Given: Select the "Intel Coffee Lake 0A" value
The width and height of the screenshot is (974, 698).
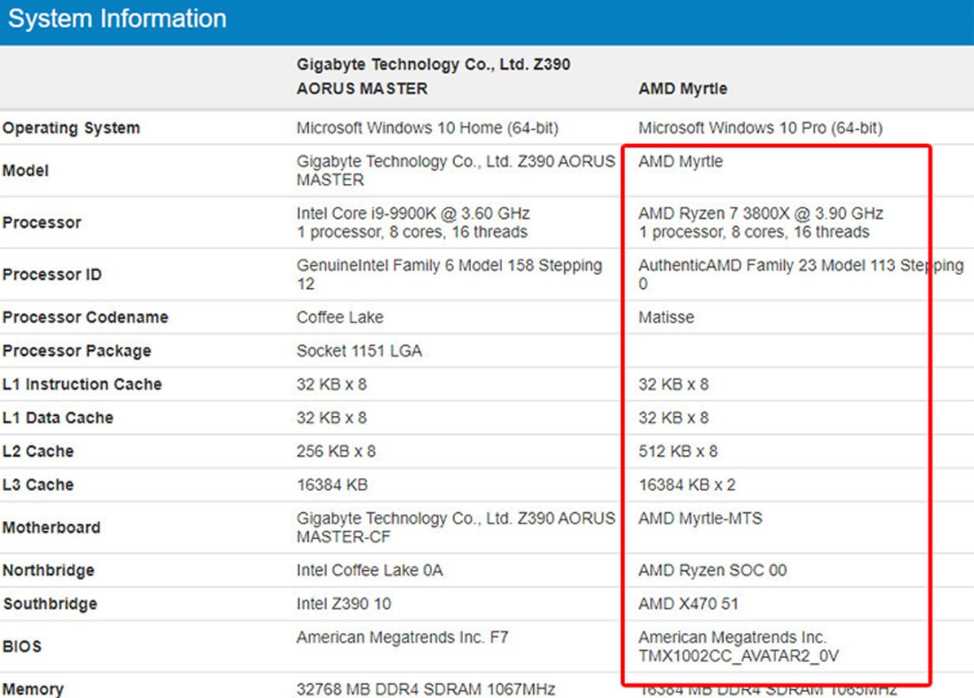Looking at the screenshot, I should (x=370, y=571).
